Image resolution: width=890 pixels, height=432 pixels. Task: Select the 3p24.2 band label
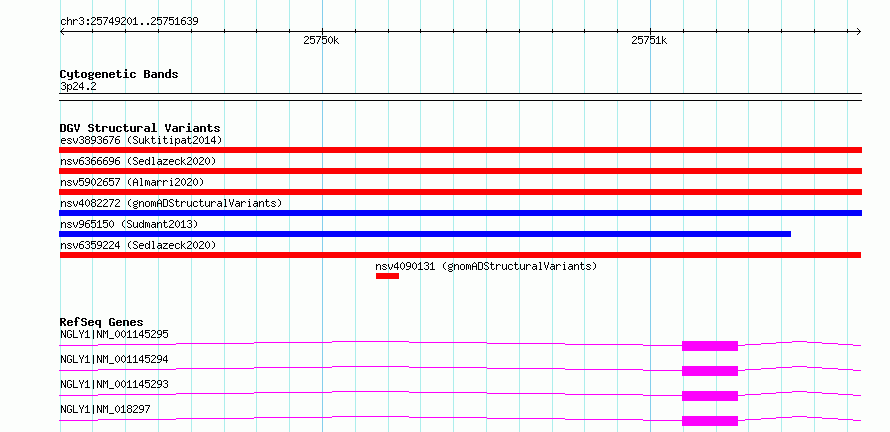(x=78, y=86)
